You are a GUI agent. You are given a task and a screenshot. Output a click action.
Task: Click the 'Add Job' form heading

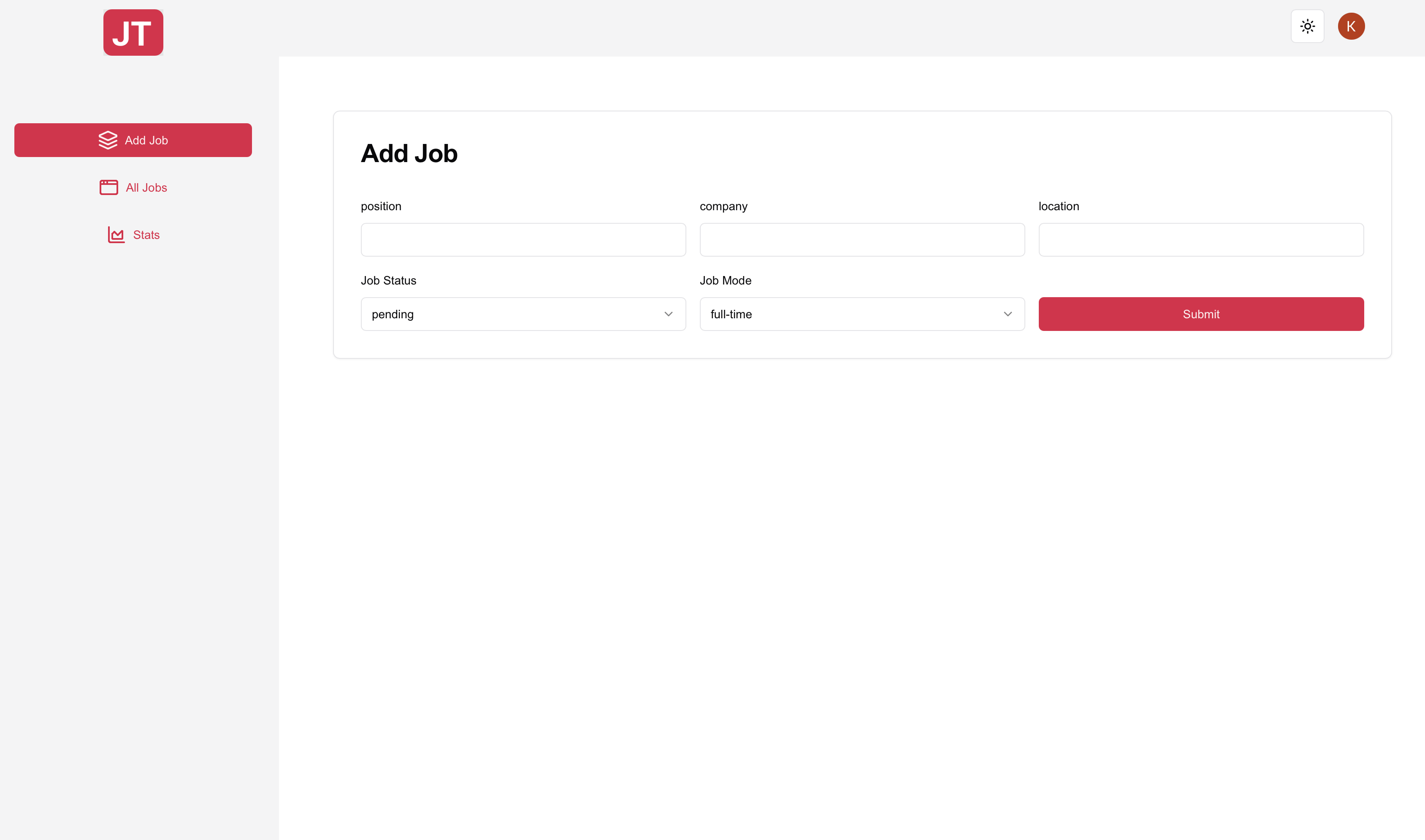[x=409, y=153]
